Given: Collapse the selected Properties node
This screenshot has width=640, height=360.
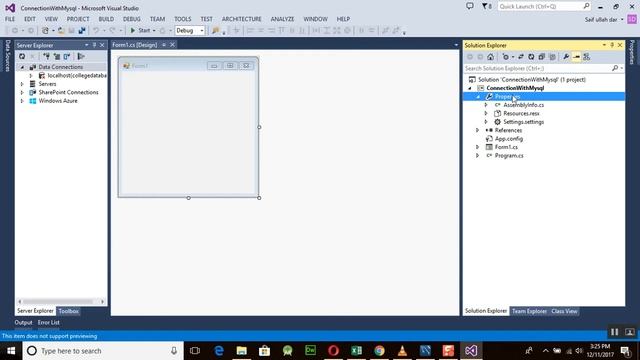Looking at the screenshot, I should 478,97.
